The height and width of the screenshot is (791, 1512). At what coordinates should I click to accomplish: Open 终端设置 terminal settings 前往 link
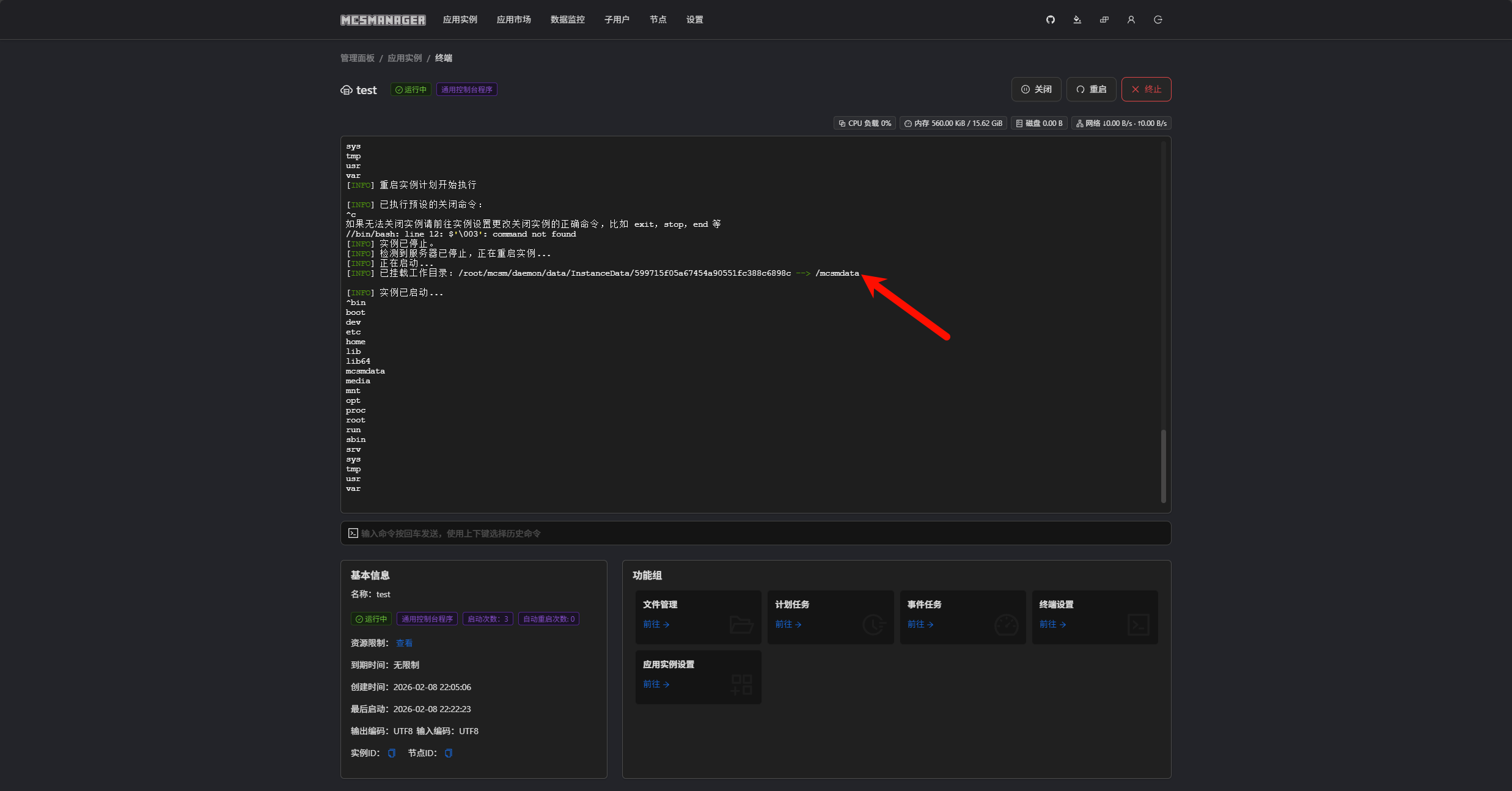click(x=1052, y=624)
